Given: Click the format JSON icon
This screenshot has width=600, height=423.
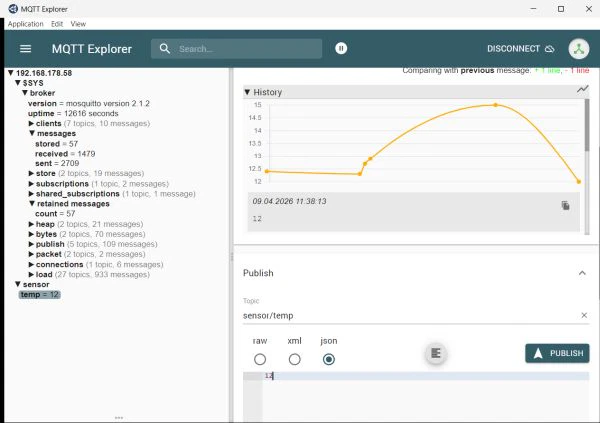Looking at the screenshot, I should (435, 353).
